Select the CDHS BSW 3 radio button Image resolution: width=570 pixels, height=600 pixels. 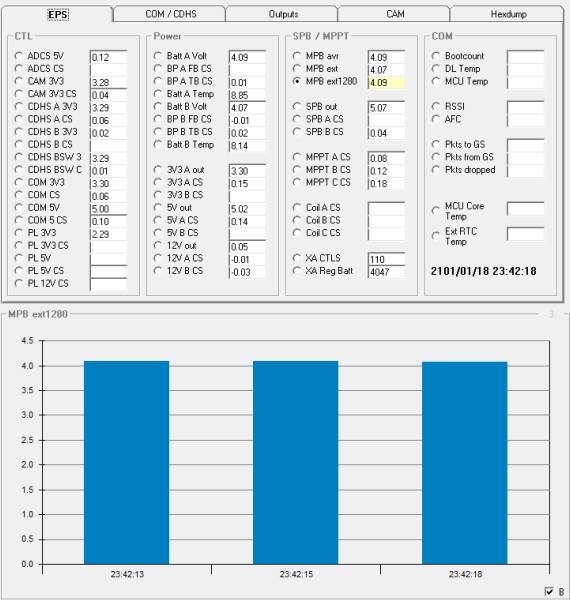pyautogui.click(x=18, y=157)
